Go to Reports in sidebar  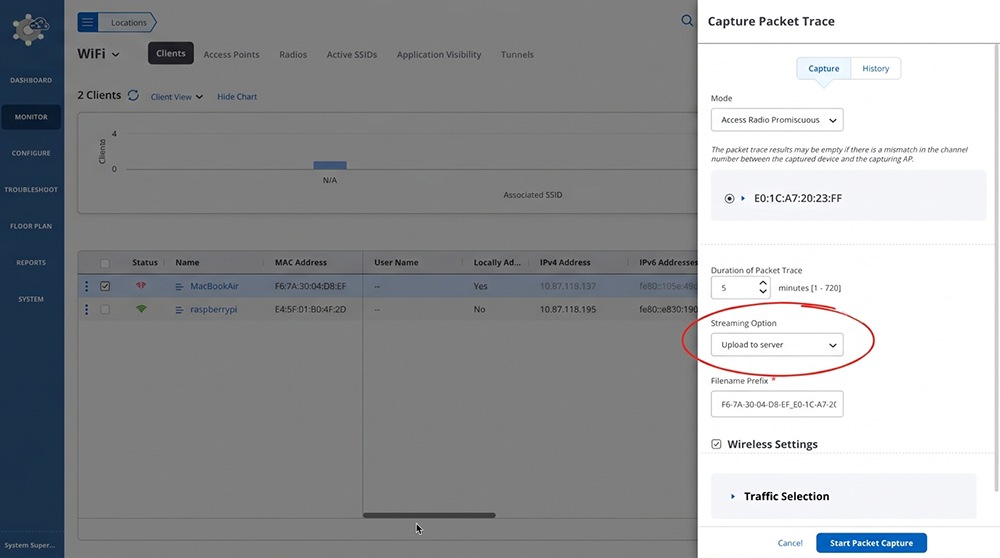tap(31, 263)
